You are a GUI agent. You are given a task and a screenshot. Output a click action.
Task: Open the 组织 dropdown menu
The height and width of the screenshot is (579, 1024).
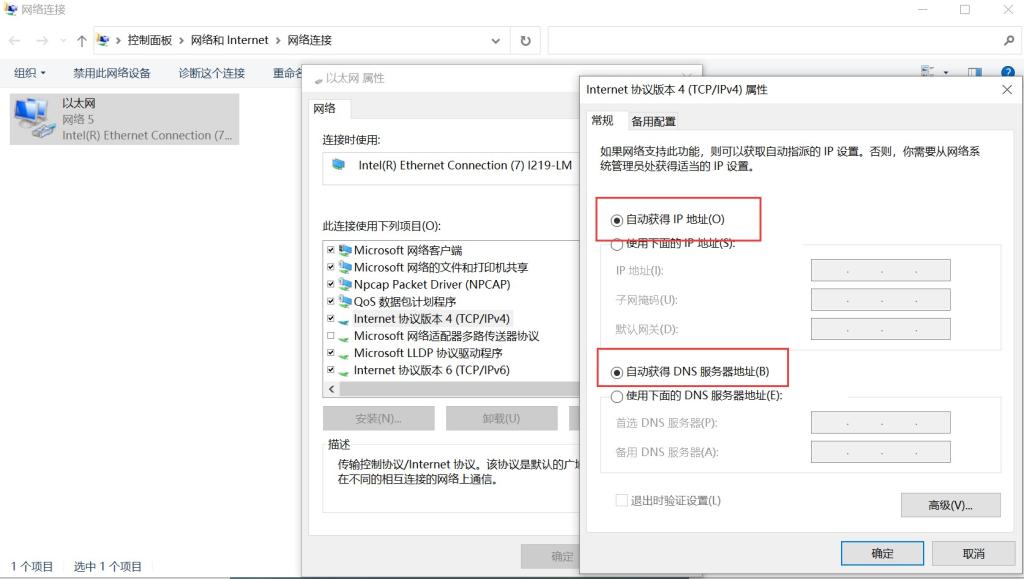[30, 73]
